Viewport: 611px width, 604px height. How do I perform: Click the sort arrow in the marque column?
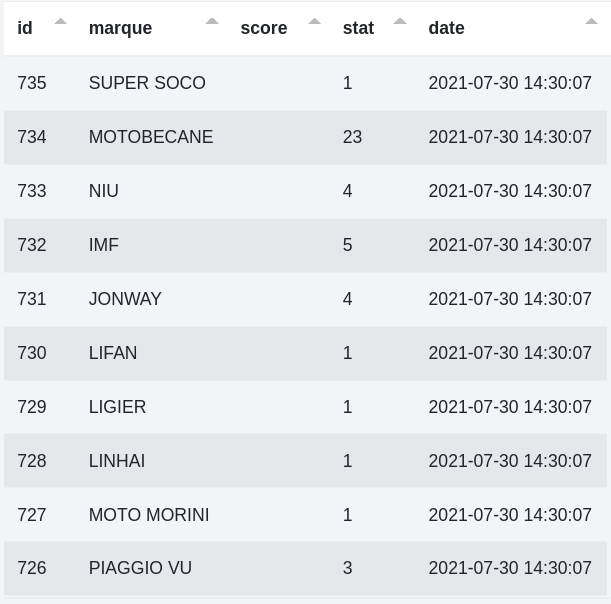tap(212, 21)
